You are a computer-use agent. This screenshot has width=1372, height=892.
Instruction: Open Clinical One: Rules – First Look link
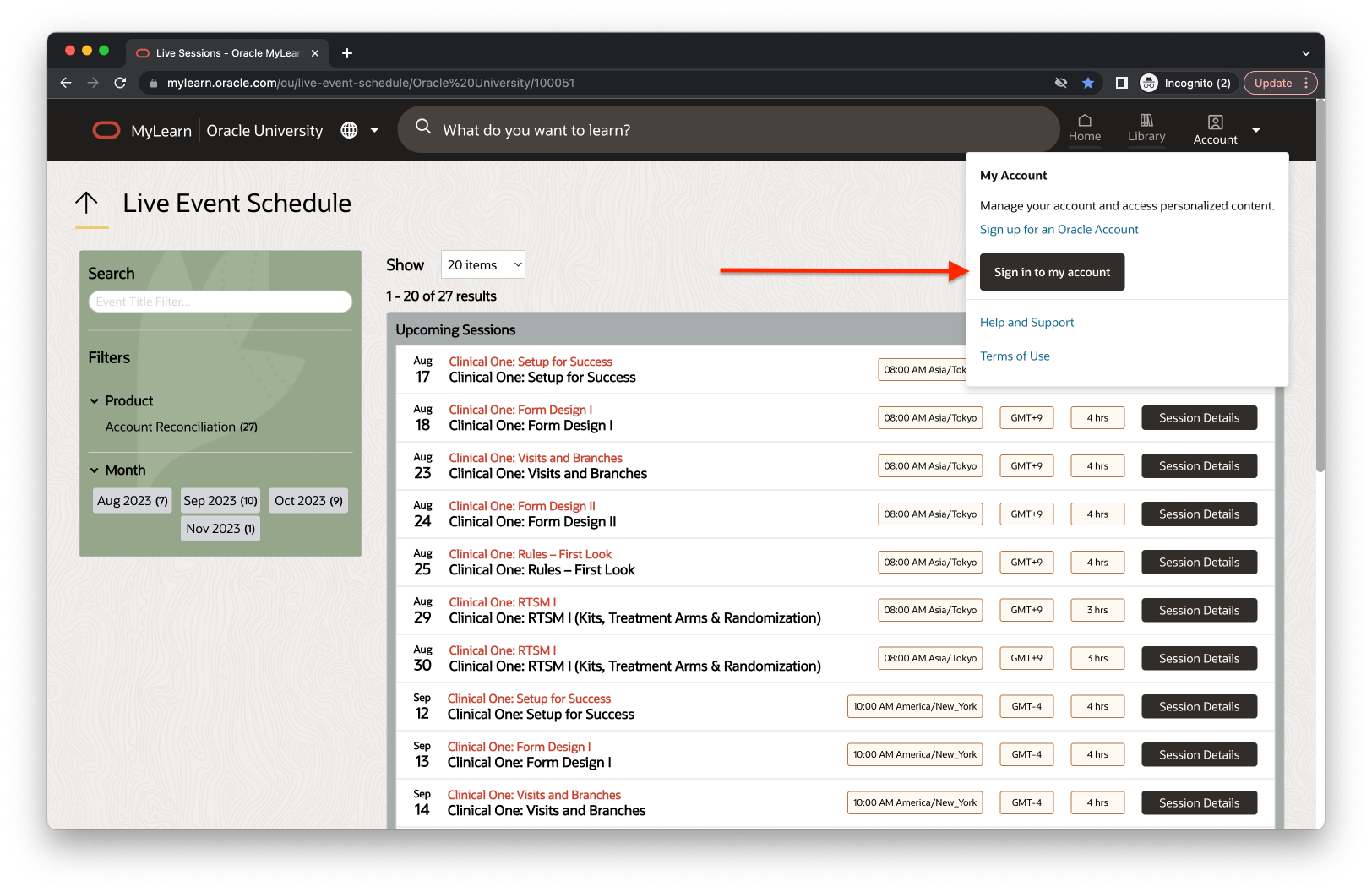(531, 554)
